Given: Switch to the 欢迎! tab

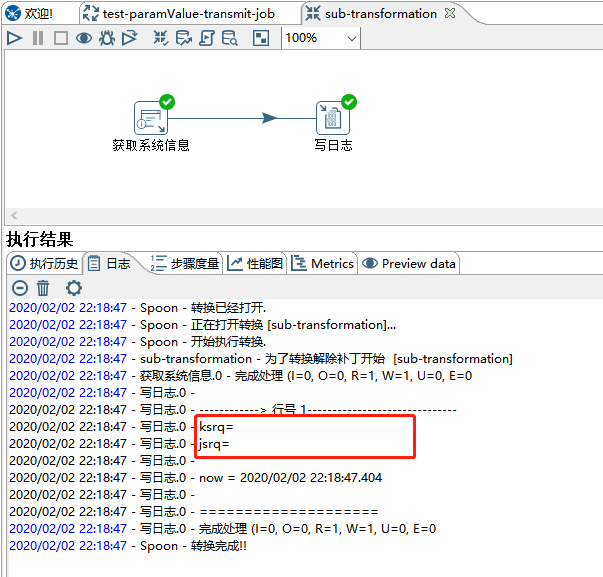Looking at the screenshot, I should click(x=30, y=14).
